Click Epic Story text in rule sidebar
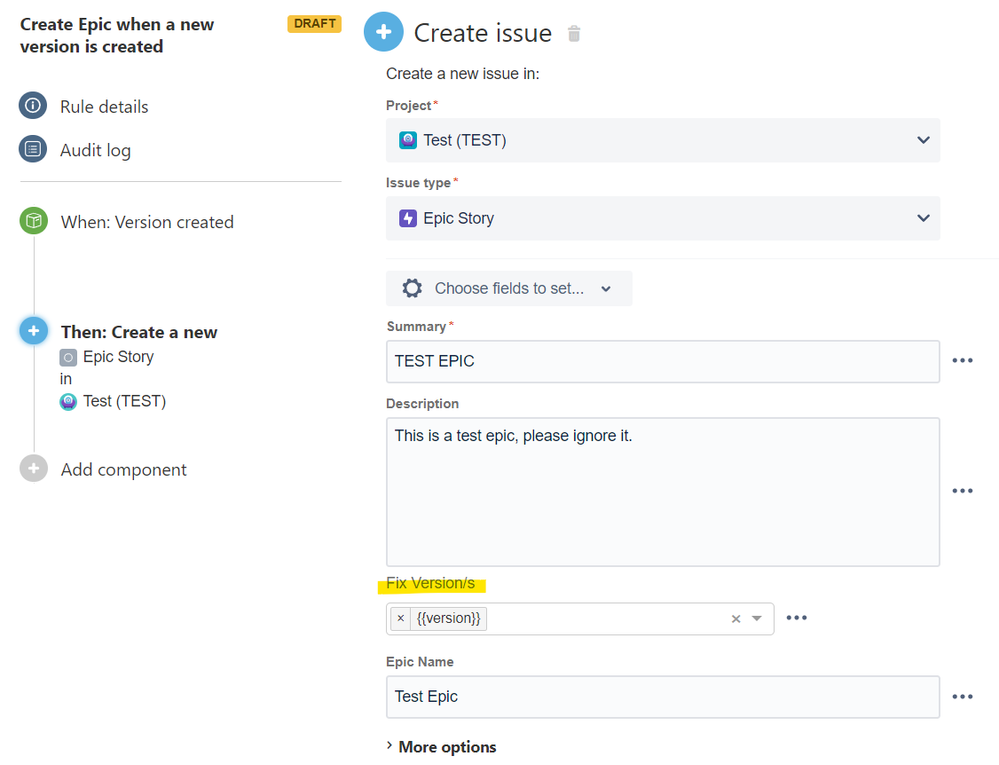Image resolution: width=999 pixels, height=765 pixels. tap(119, 357)
